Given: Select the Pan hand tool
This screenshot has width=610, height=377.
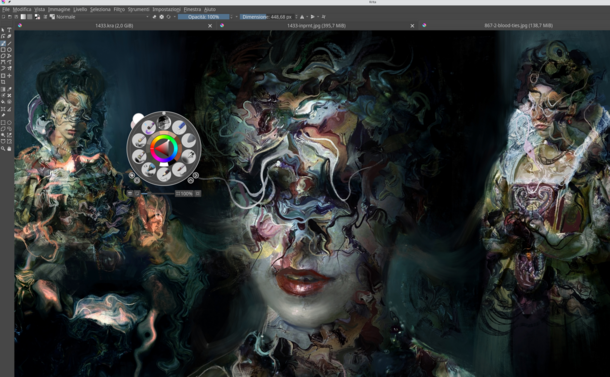Looking at the screenshot, I should [x=9, y=148].
